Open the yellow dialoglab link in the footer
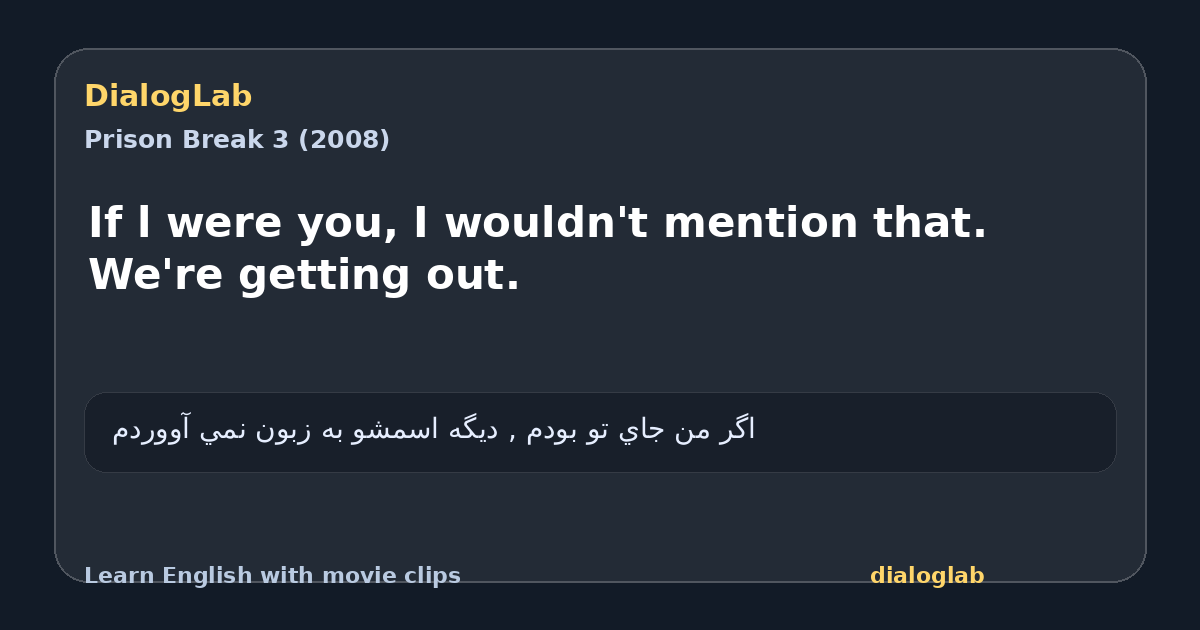The image size is (1200, 630). point(927,576)
